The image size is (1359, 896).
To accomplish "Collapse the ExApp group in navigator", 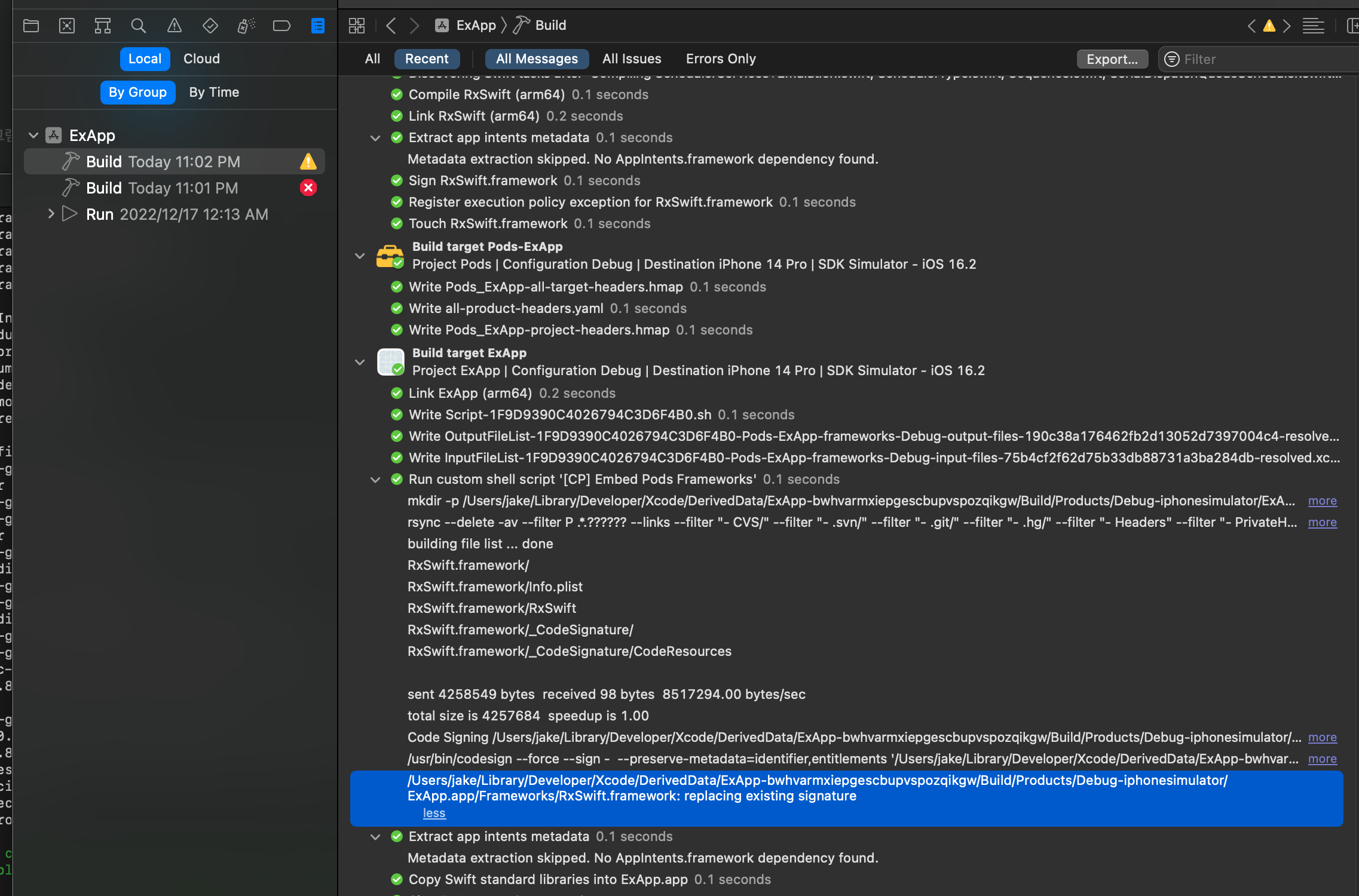I will click(x=33, y=136).
